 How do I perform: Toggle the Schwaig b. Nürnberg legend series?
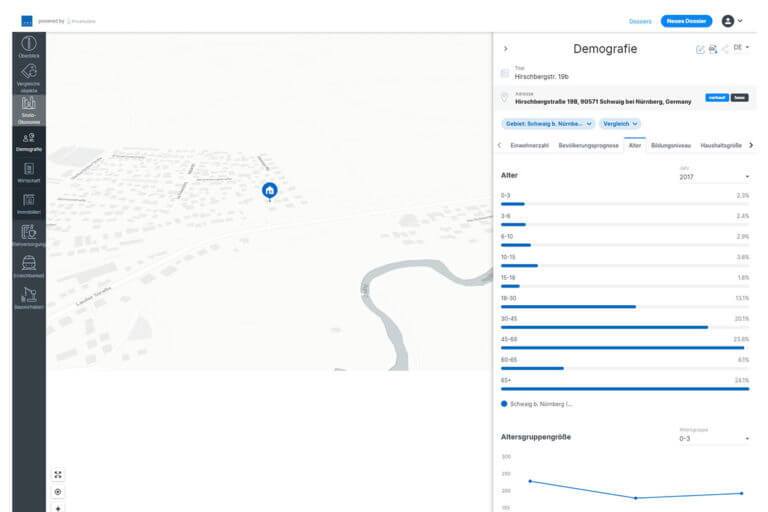540,404
